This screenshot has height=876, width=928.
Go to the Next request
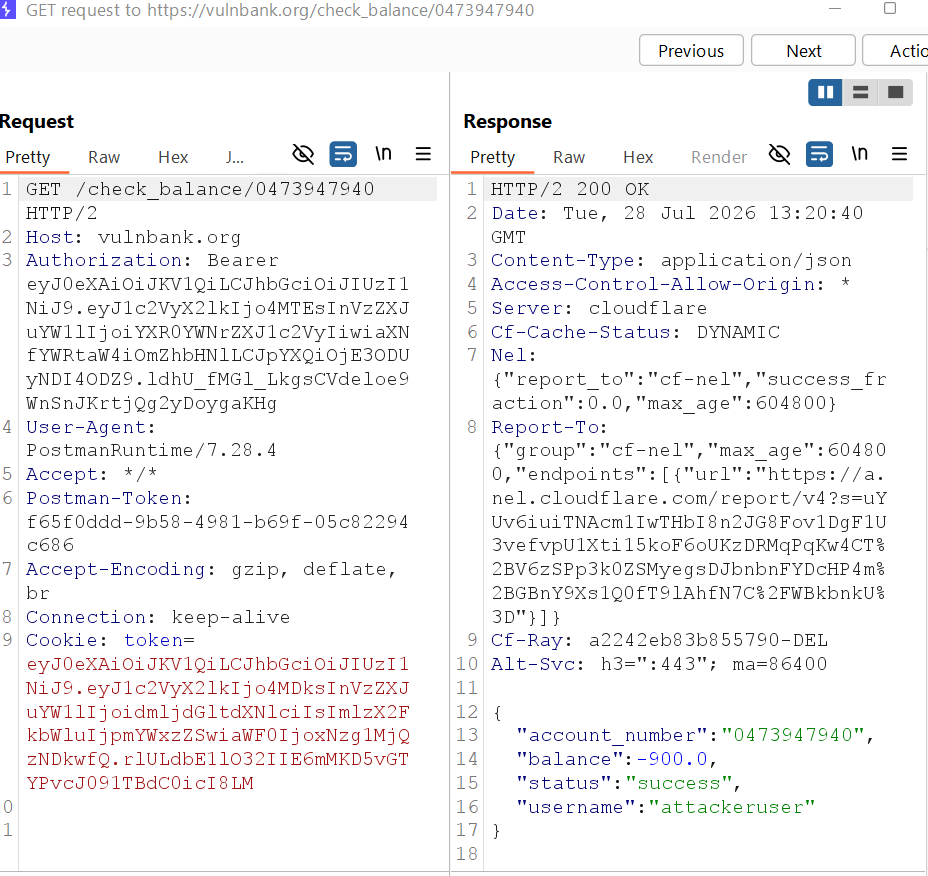804,51
